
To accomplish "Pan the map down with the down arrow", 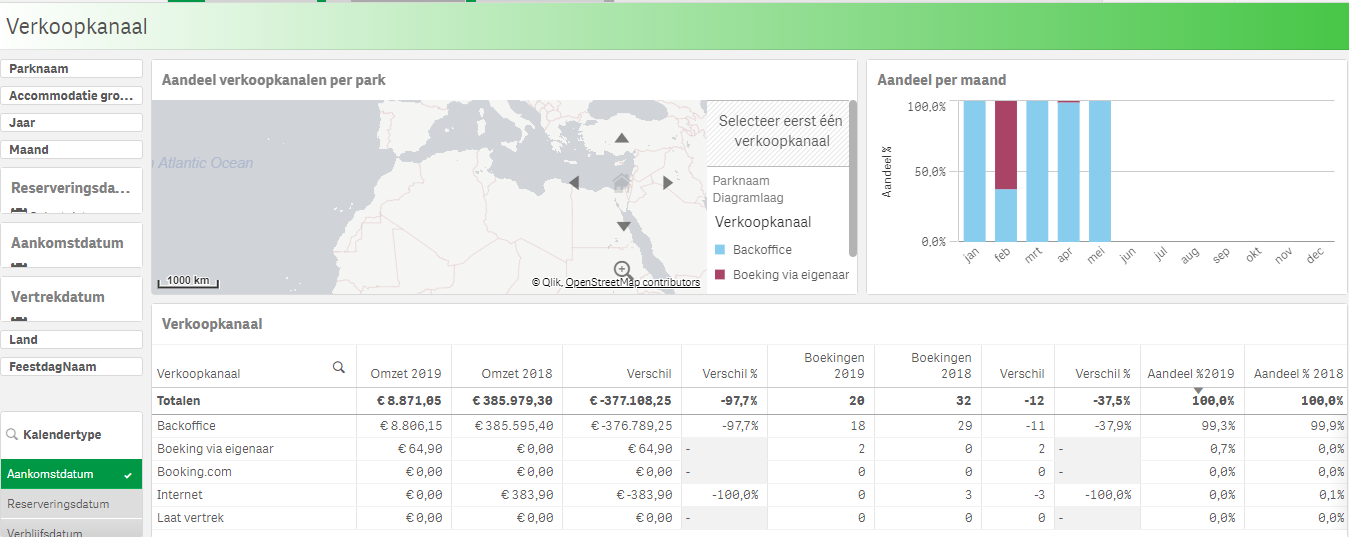I will tap(622, 226).
